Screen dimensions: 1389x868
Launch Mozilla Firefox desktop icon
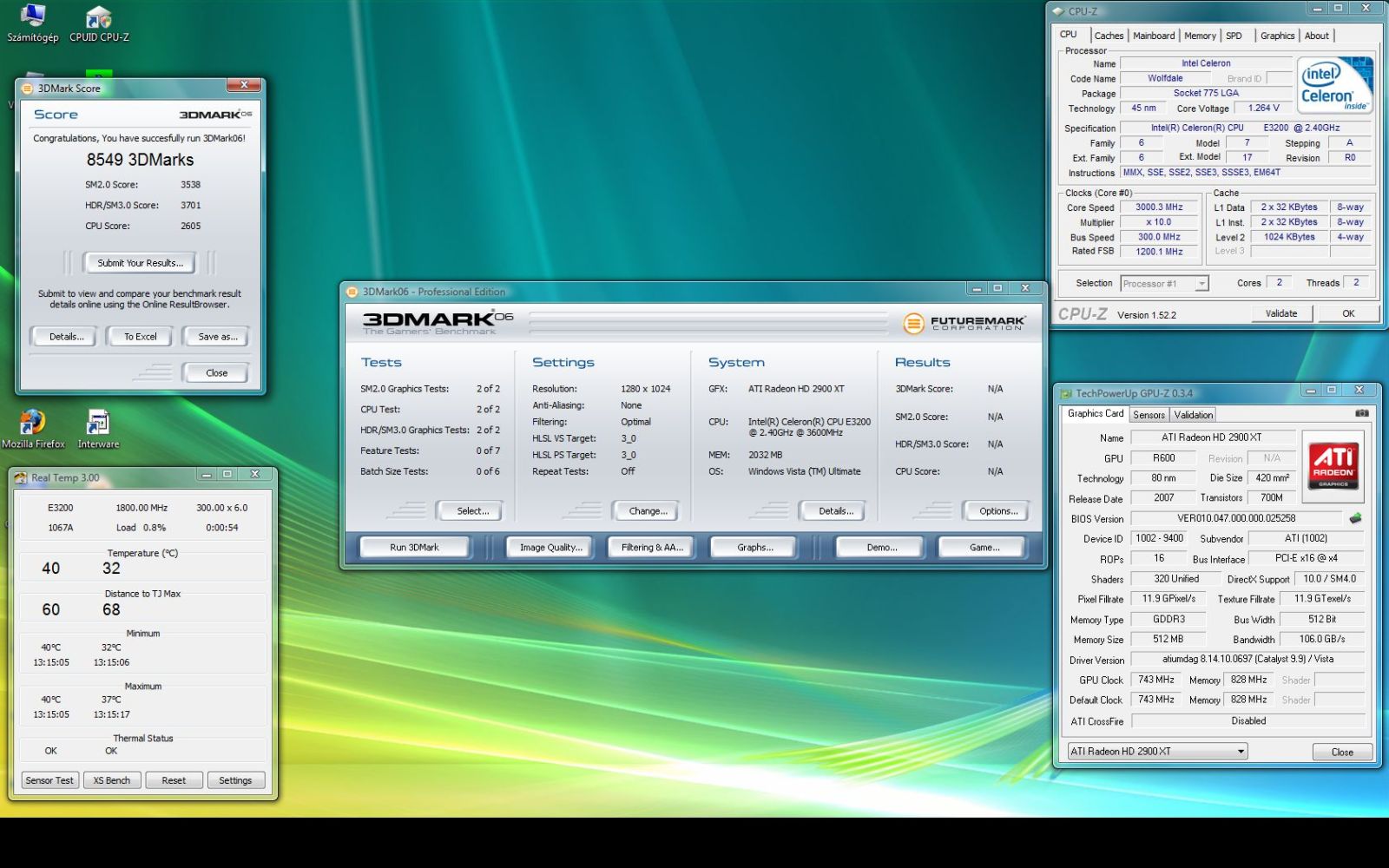point(33,429)
